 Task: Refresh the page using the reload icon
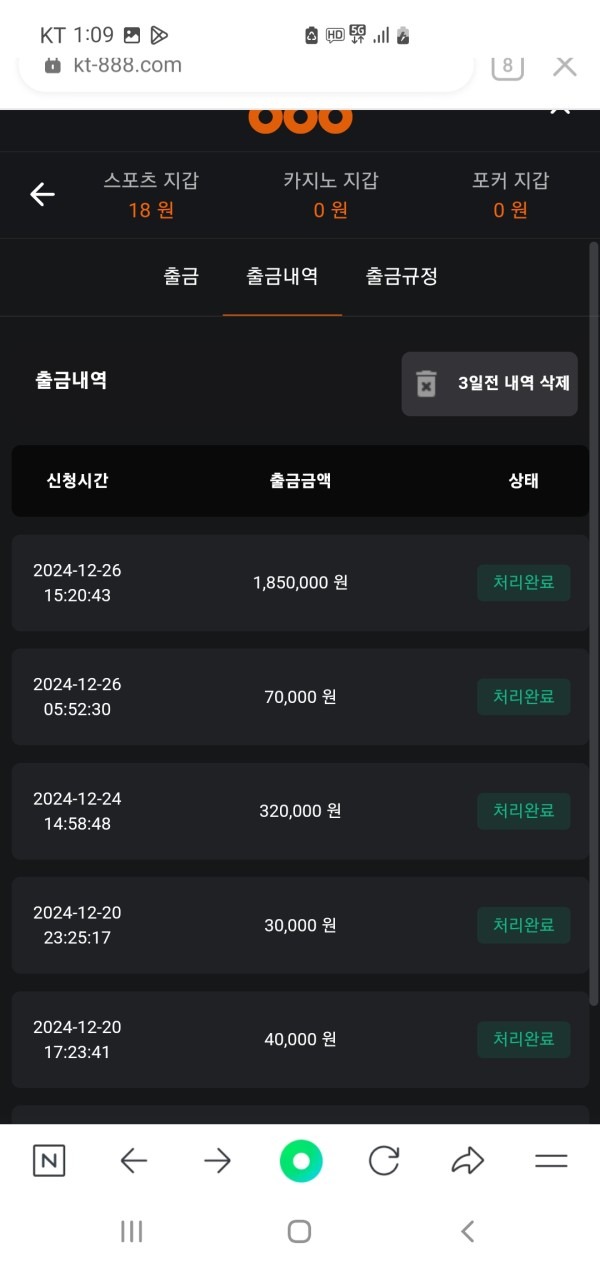pos(384,1160)
